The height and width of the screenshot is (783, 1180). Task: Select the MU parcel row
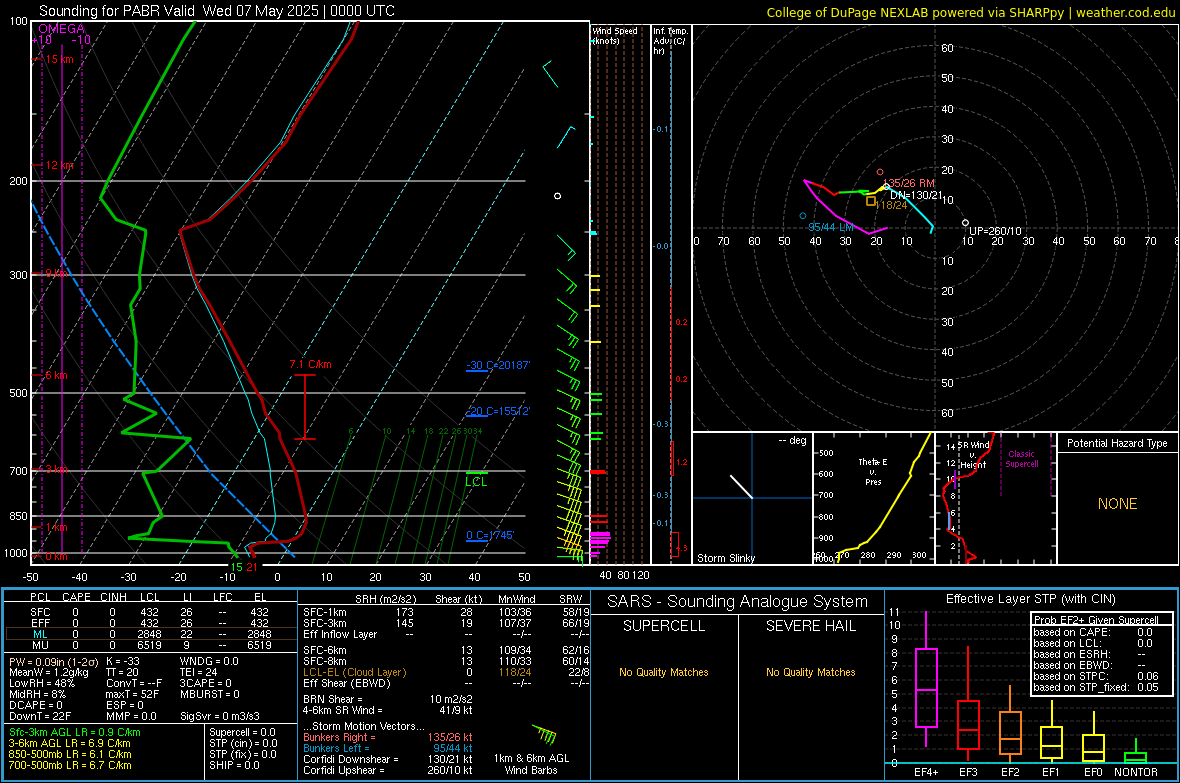click(149, 645)
